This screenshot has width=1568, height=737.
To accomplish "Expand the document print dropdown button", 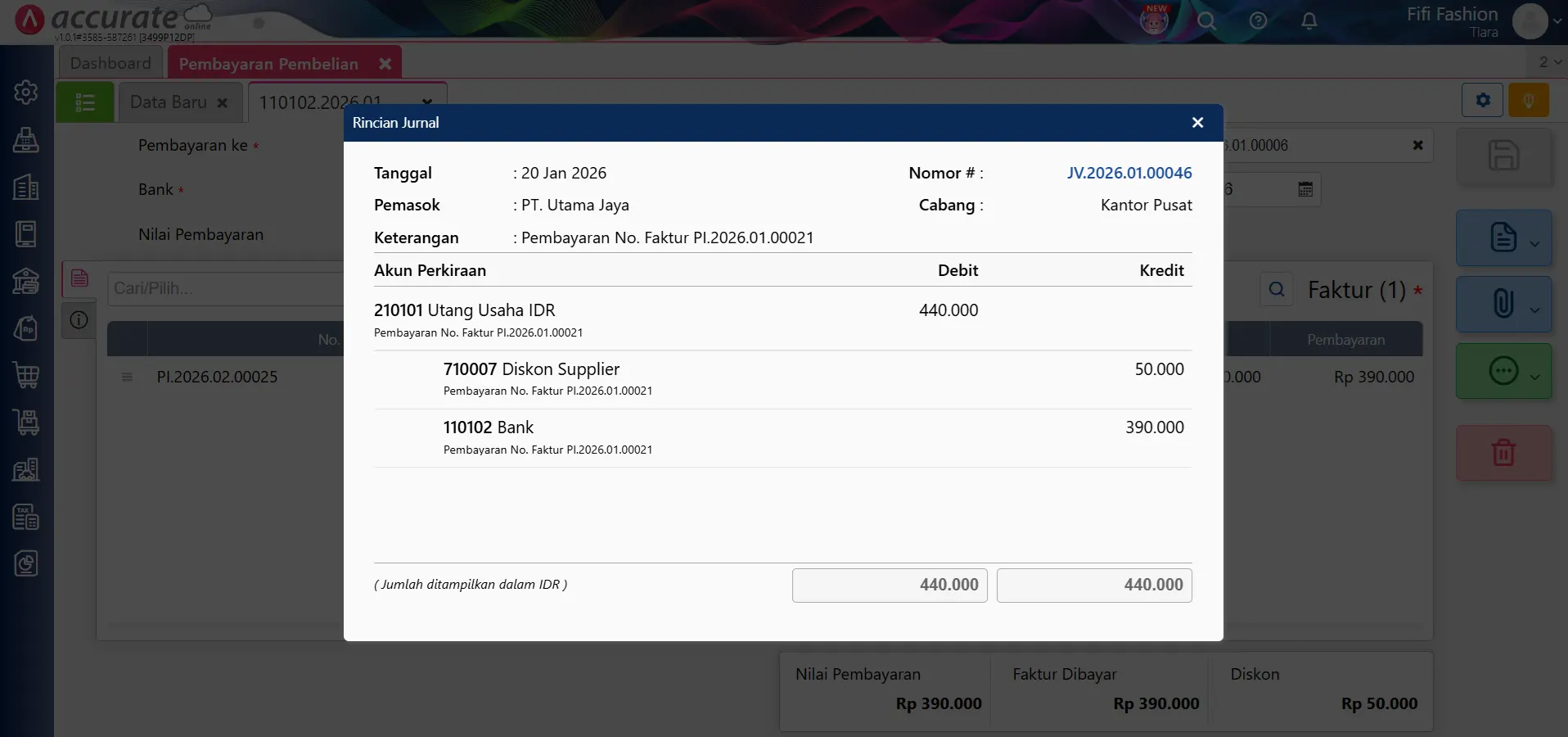I will pyautogui.click(x=1534, y=243).
